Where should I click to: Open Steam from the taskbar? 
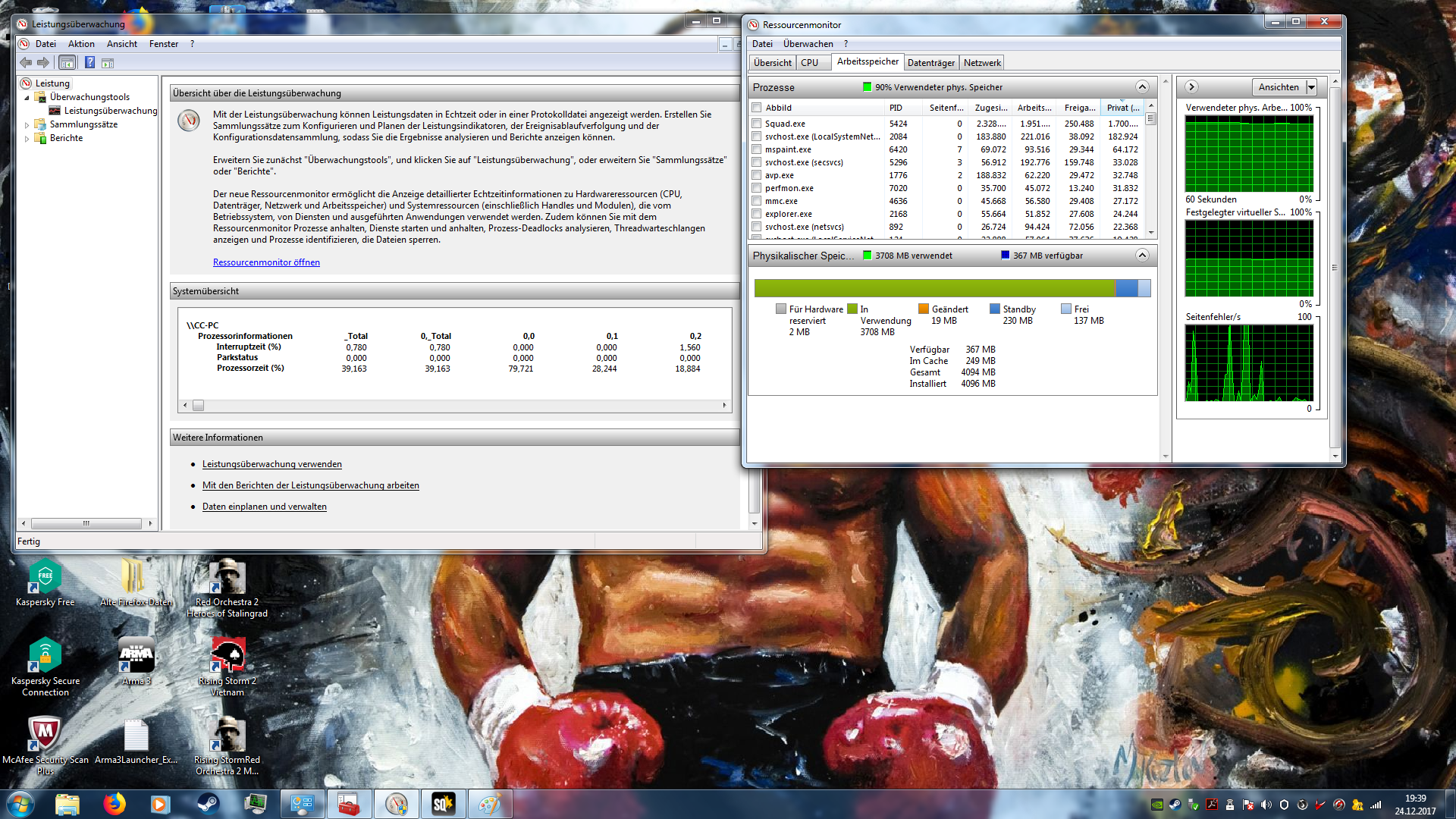[x=208, y=804]
